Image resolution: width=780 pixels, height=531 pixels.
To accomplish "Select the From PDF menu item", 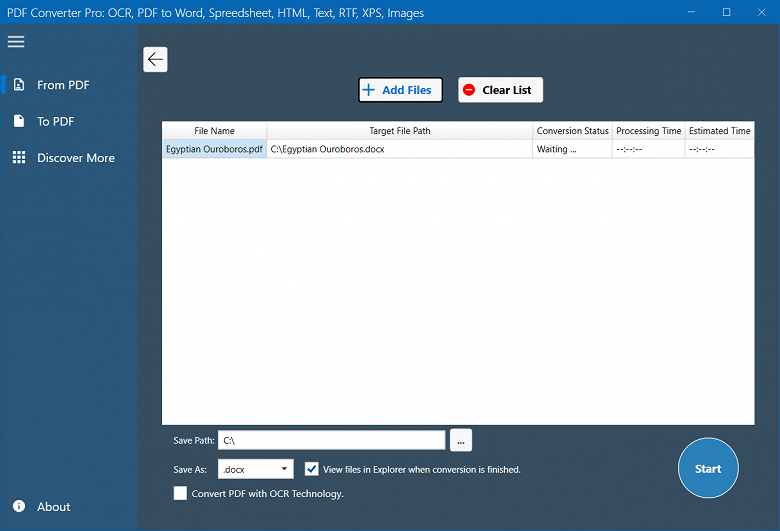I will click(69, 85).
